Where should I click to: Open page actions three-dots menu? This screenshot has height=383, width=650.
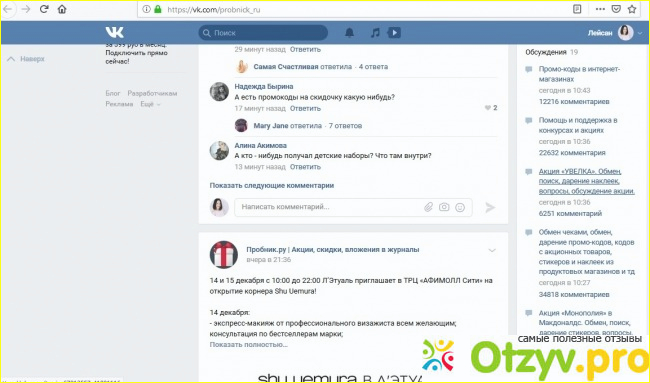point(600,9)
